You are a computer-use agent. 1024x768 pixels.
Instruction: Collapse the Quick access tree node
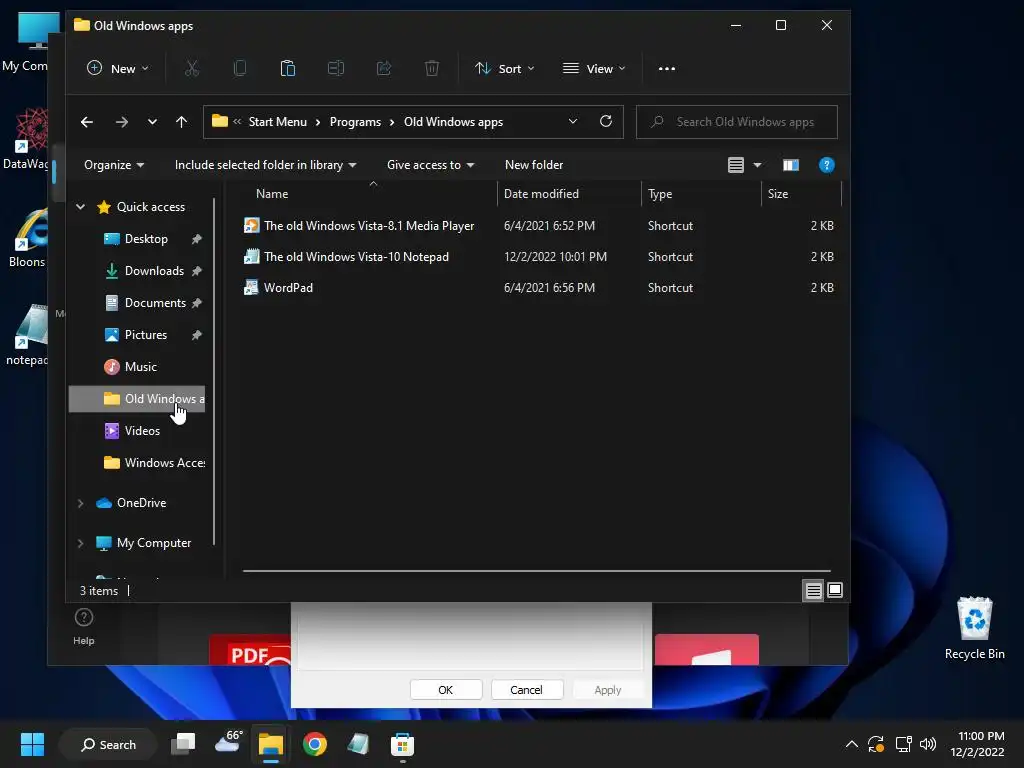[80, 207]
